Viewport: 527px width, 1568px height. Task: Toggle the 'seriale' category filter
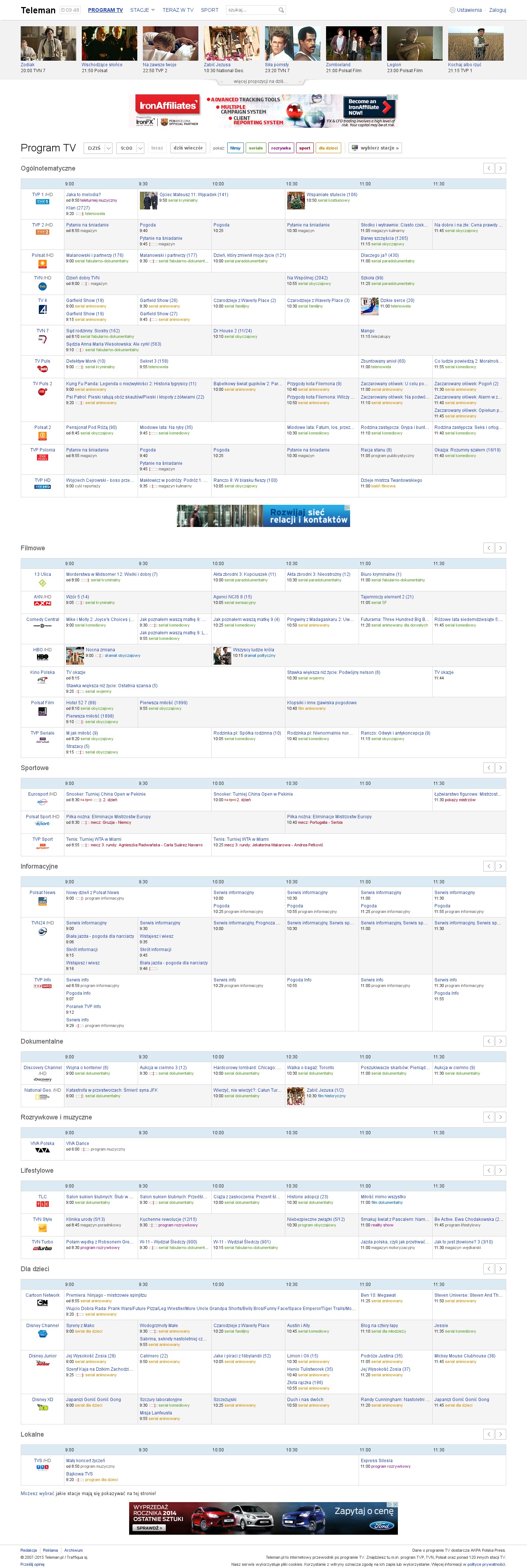(x=256, y=148)
